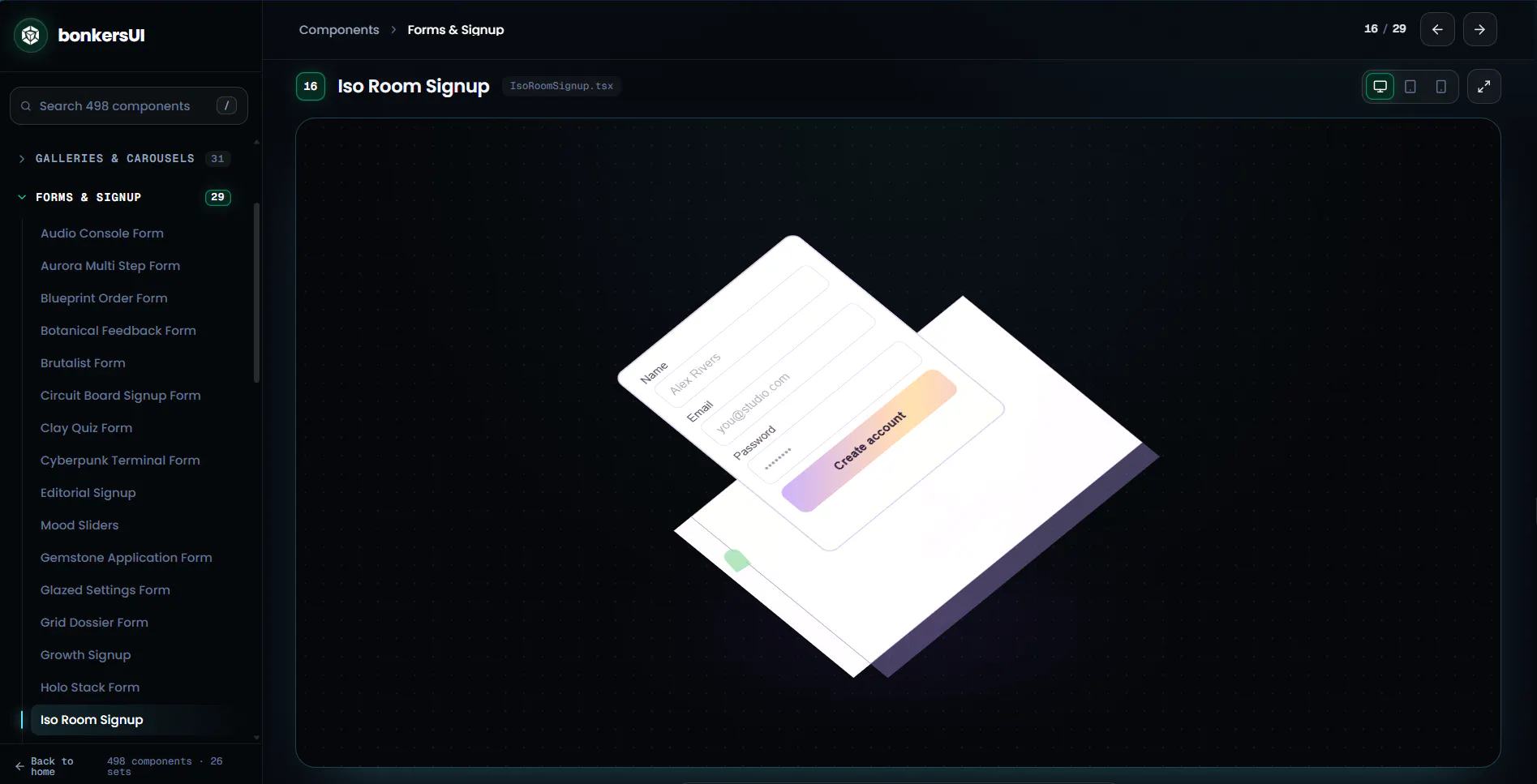
Task: Go to next component arrow button
Action: pyautogui.click(x=1479, y=29)
